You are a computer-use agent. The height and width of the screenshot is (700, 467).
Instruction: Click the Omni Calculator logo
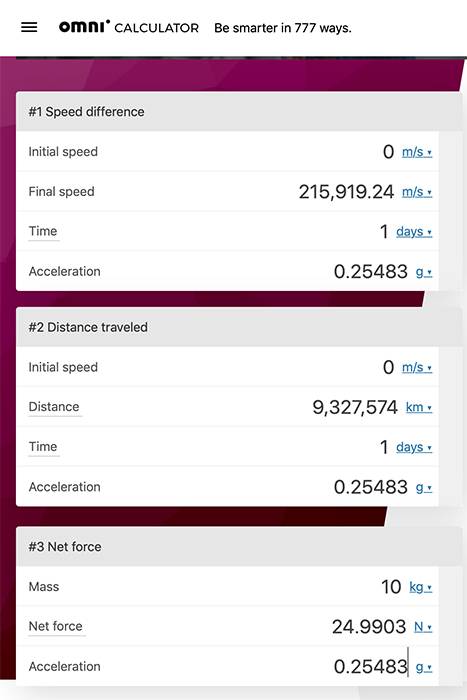129,27
